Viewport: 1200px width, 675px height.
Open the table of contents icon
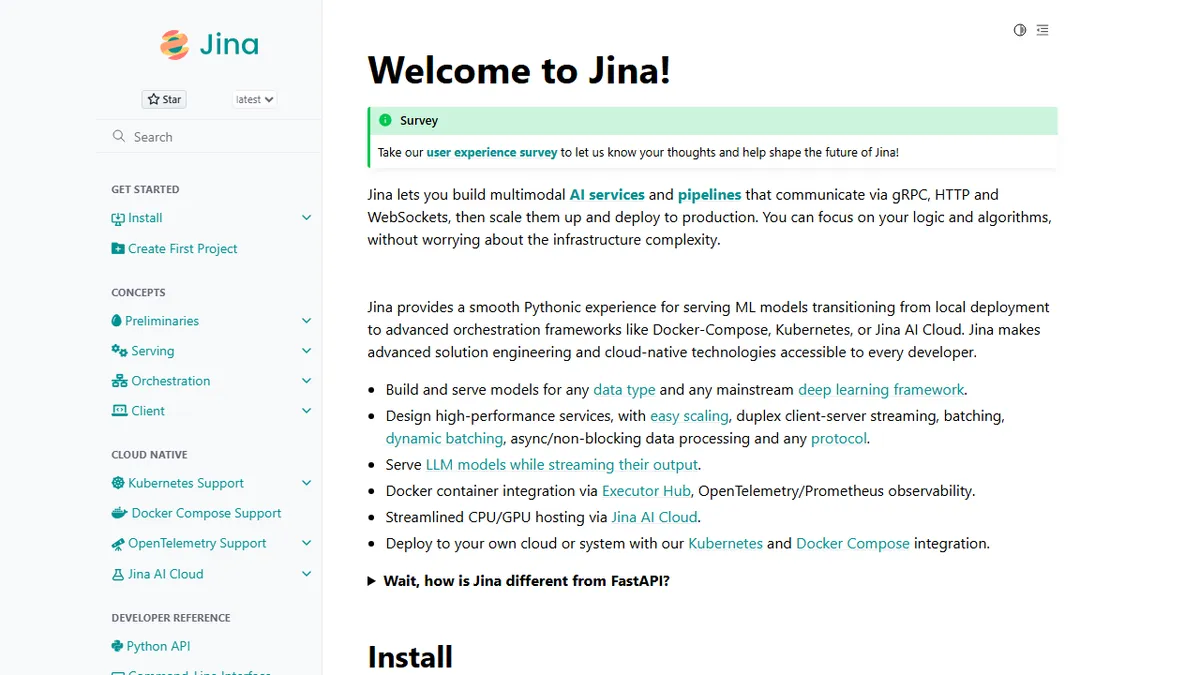pyautogui.click(x=1043, y=30)
